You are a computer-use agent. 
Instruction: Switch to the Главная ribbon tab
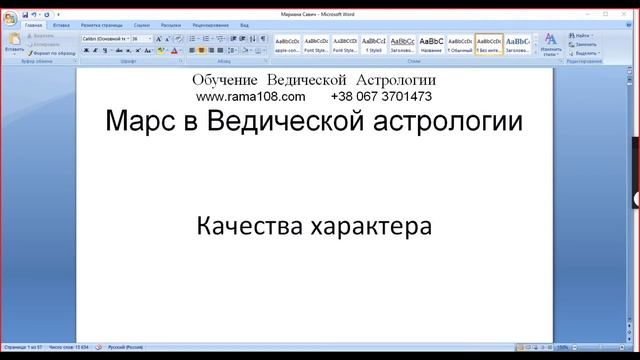click(x=33, y=25)
